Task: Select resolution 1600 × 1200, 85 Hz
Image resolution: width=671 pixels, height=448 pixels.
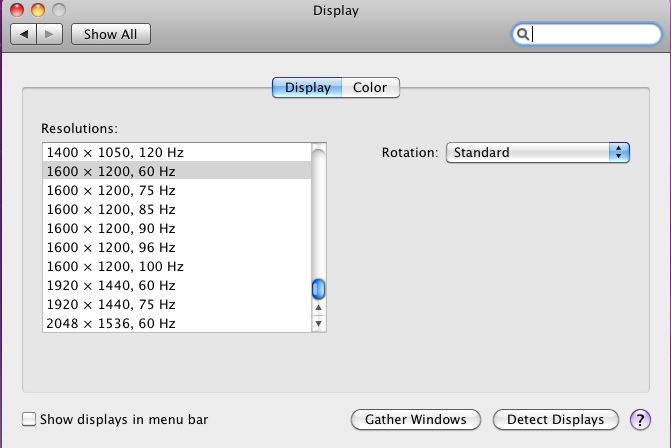Action: click(177, 209)
